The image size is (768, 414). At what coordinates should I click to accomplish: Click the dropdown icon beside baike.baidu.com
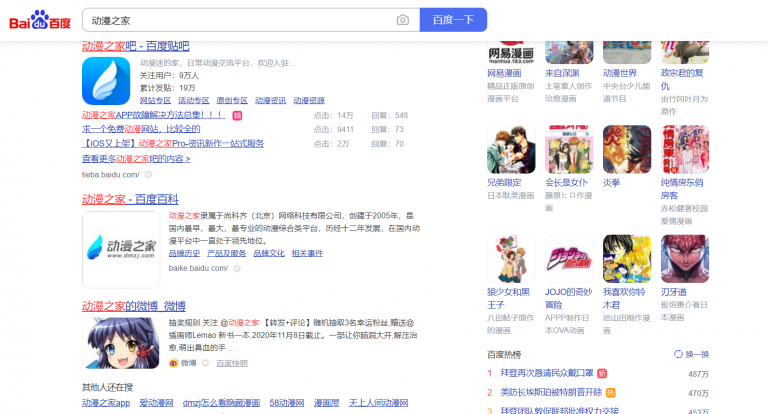click(237, 268)
